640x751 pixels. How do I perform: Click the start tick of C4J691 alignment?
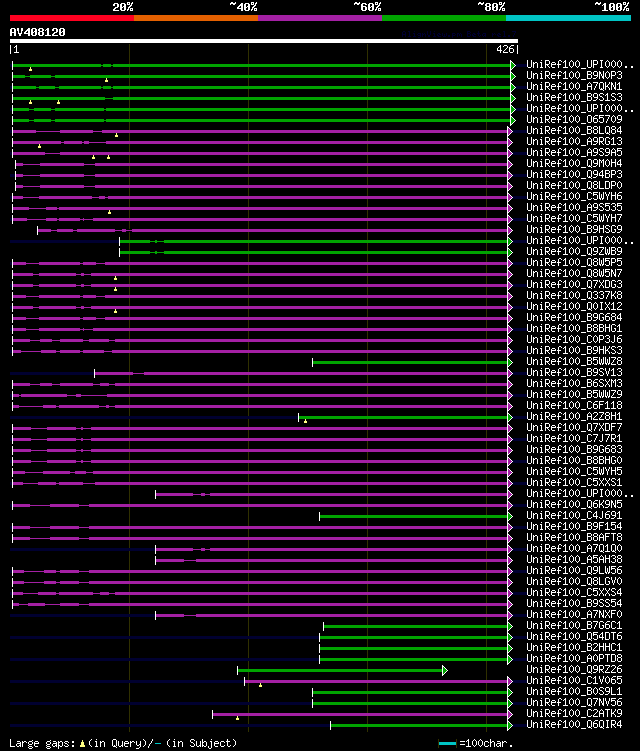click(320, 517)
